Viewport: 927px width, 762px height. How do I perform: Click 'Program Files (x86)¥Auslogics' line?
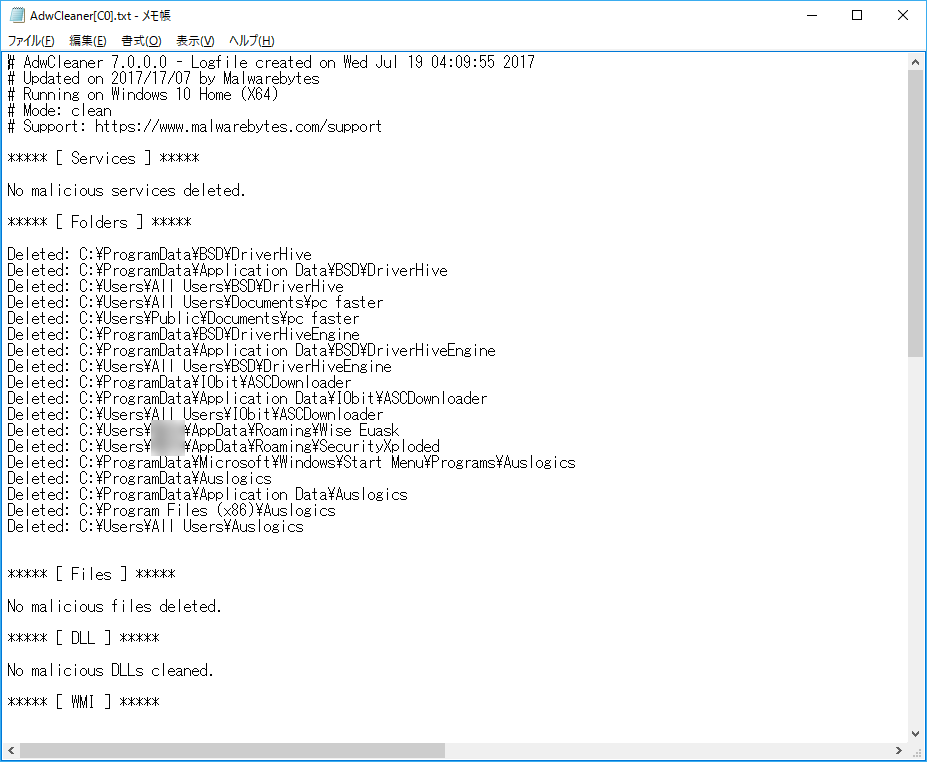click(171, 510)
